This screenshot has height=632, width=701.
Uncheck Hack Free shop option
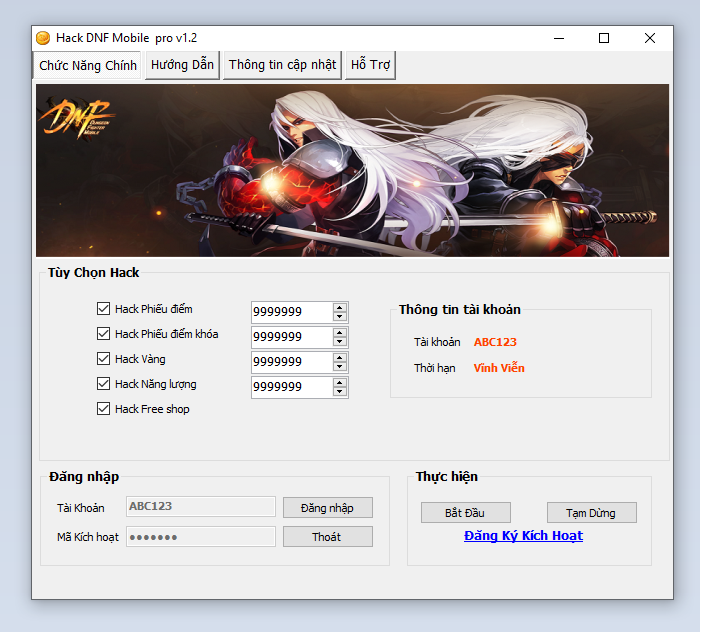pos(103,409)
